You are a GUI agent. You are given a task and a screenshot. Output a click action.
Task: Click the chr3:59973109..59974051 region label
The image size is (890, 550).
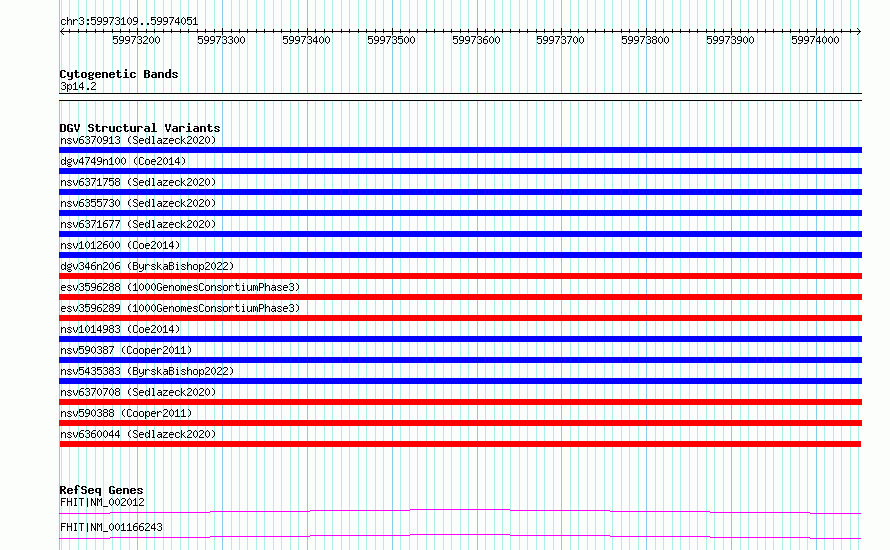pos(129,22)
